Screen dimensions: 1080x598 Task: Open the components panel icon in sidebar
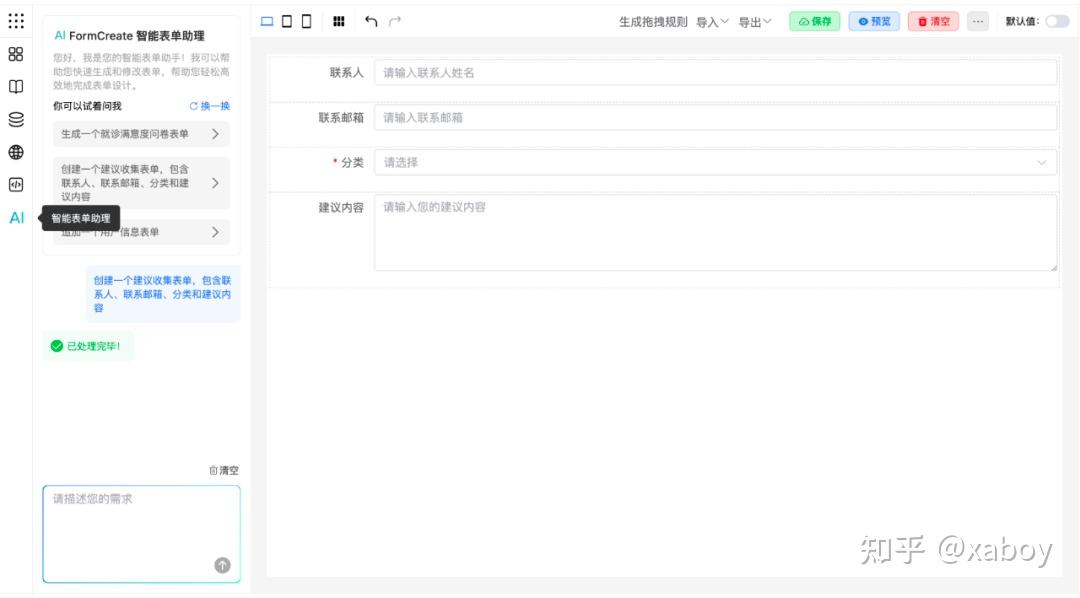click(x=15, y=56)
